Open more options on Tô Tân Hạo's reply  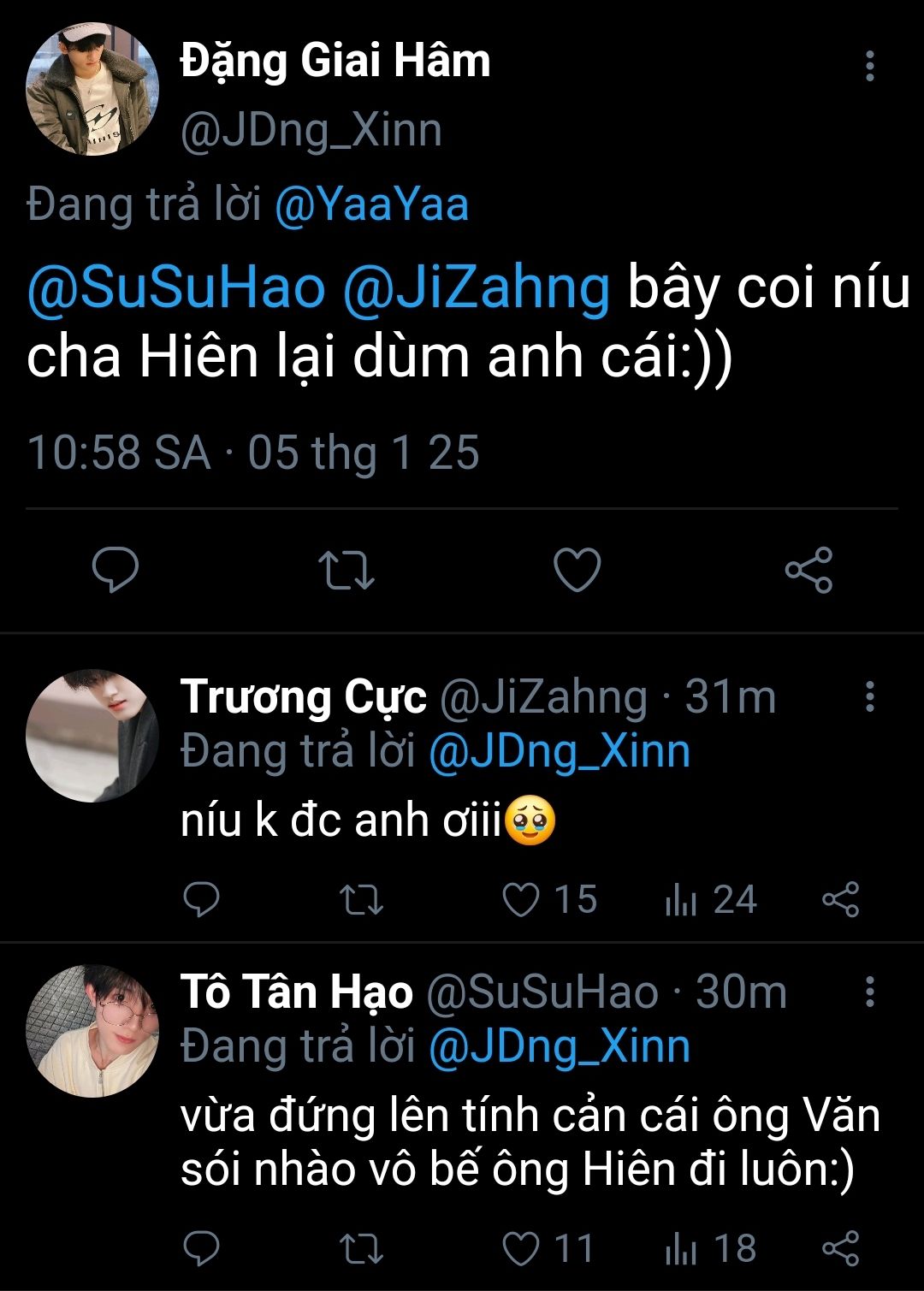[869, 992]
